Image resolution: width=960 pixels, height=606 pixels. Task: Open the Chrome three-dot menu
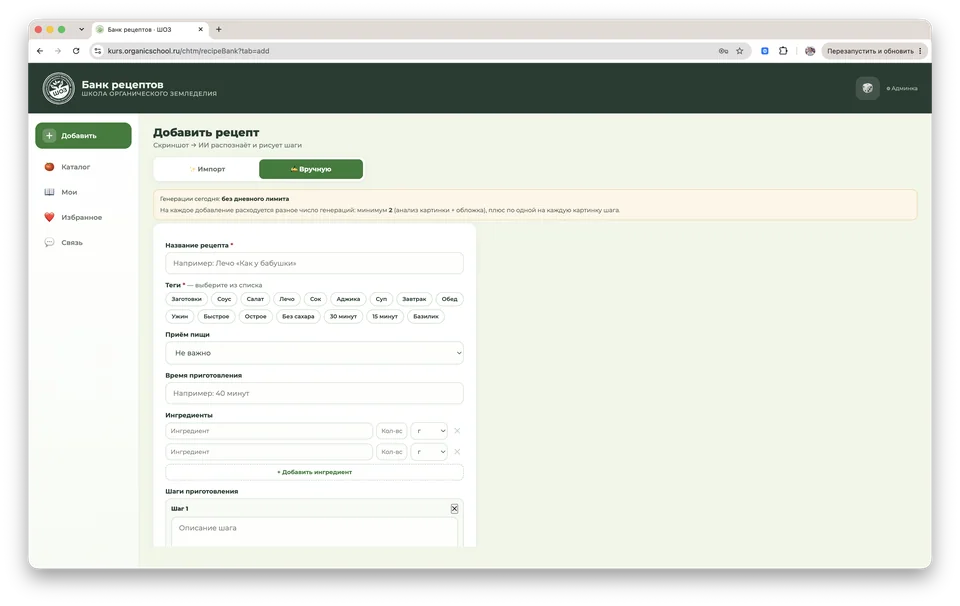920,51
